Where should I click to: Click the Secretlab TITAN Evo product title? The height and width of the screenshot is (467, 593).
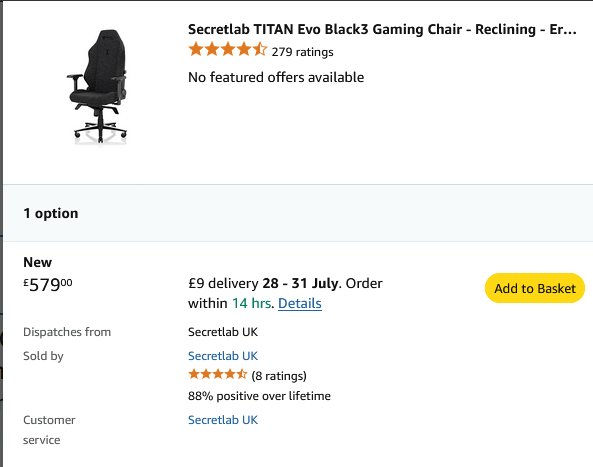(x=382, y=29)
